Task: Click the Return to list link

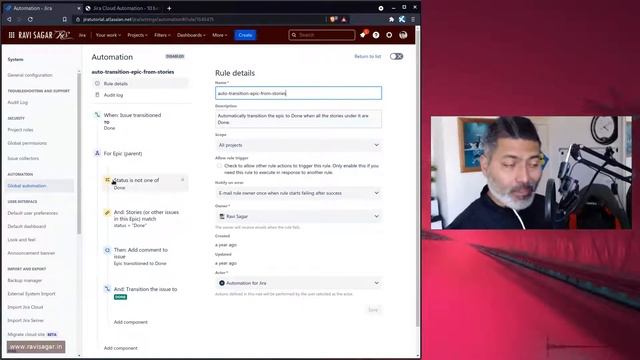Action: 367,56
